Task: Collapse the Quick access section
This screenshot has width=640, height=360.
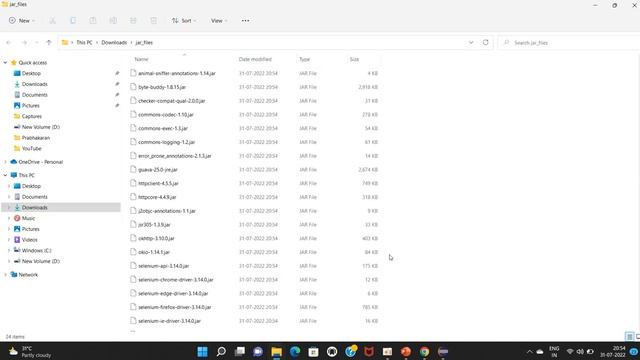Action: coord(5,63)
